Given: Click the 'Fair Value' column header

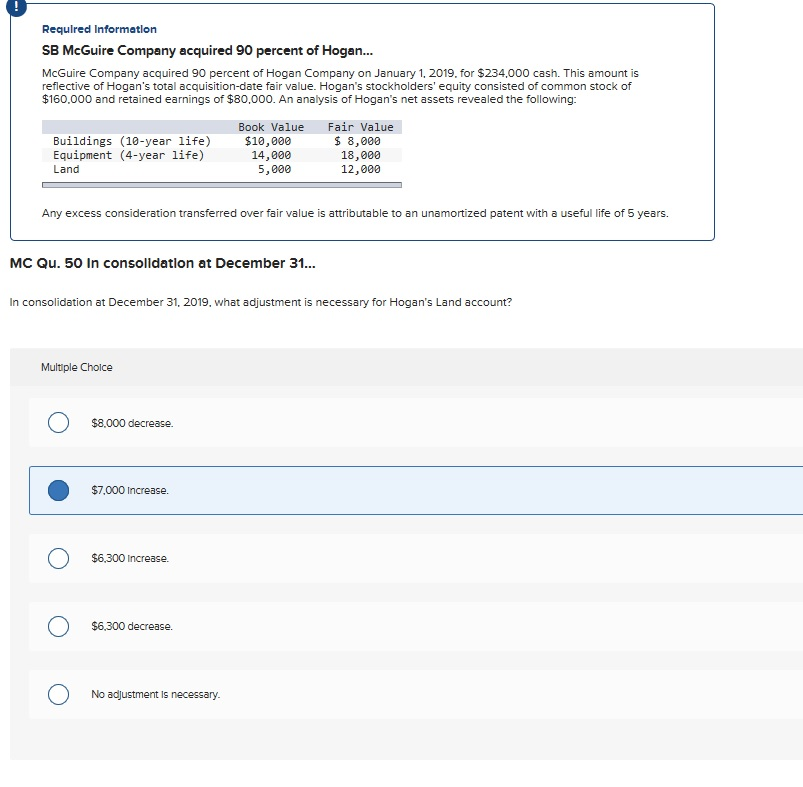Looking at the screenshot, I should point(361,127).
